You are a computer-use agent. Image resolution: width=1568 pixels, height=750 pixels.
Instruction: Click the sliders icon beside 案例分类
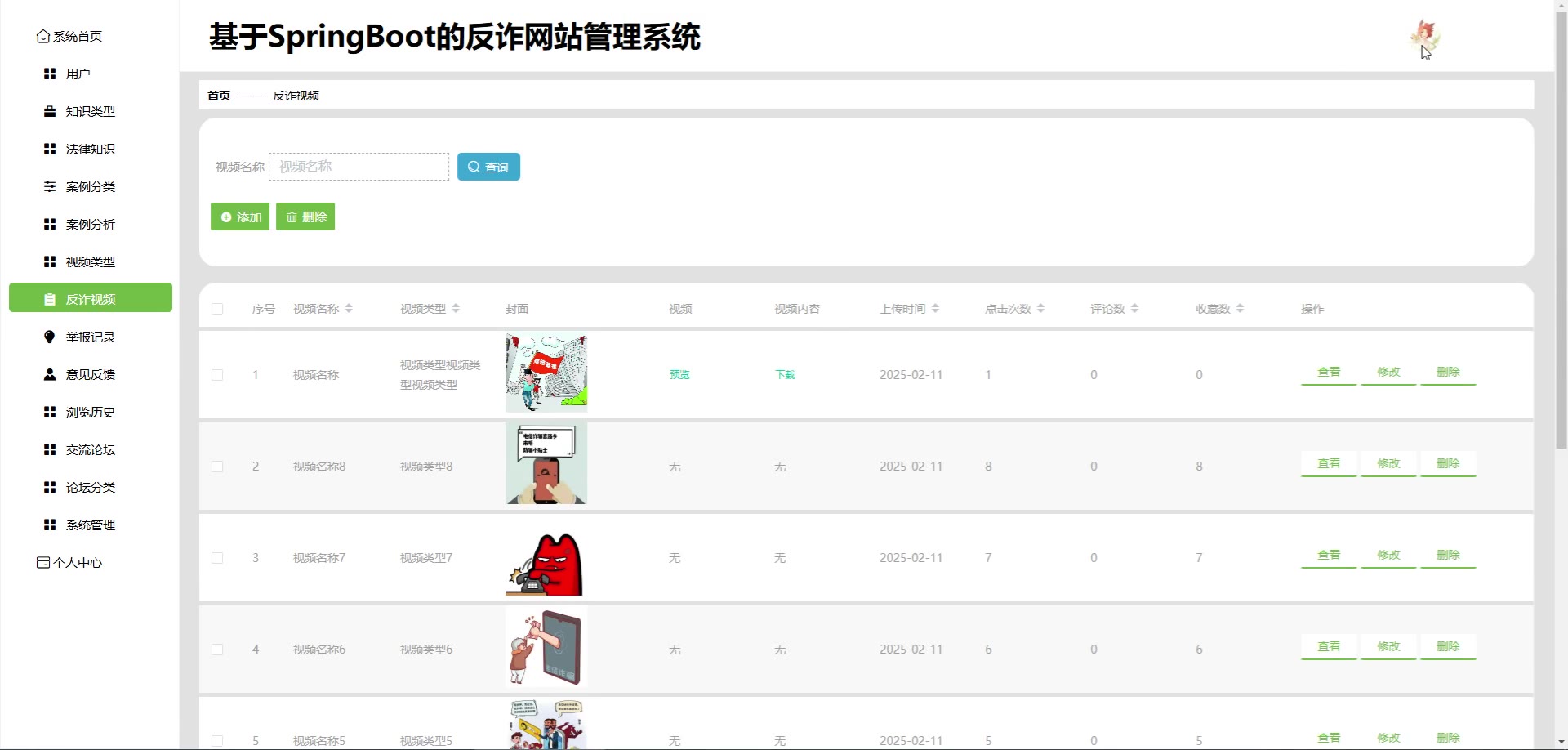pos(50,186)
